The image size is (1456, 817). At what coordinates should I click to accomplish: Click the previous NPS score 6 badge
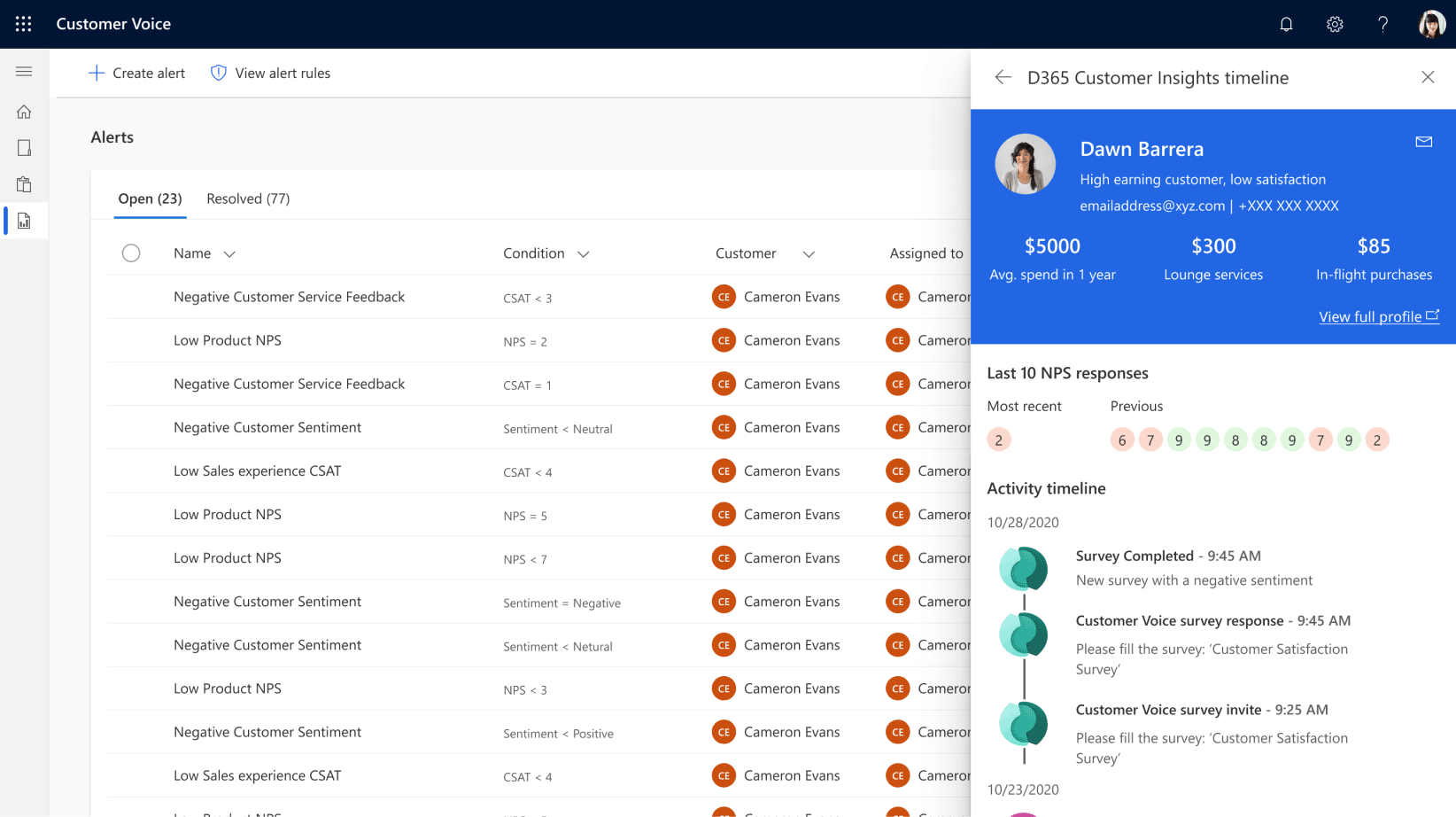click(x=1122, y=440)
